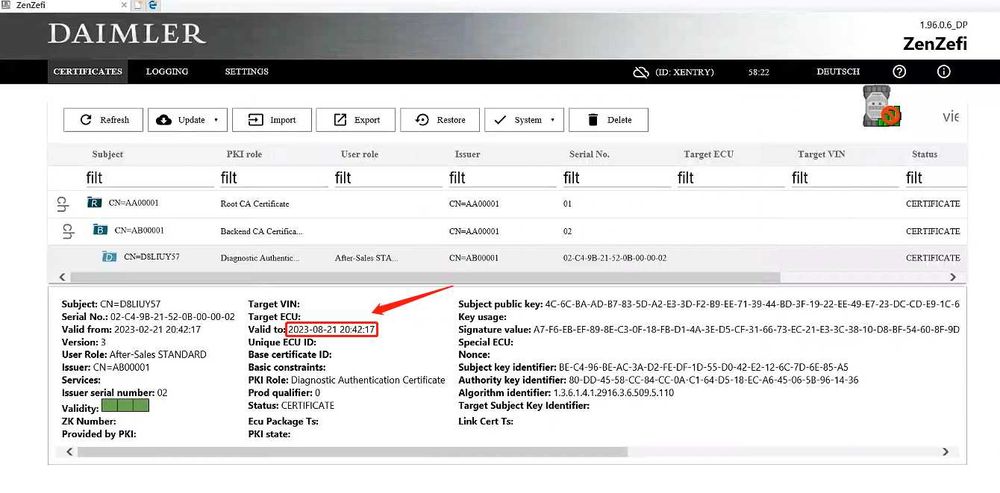Open the info icon in header
Screen dimensions: 1000x493
(943, 71)
